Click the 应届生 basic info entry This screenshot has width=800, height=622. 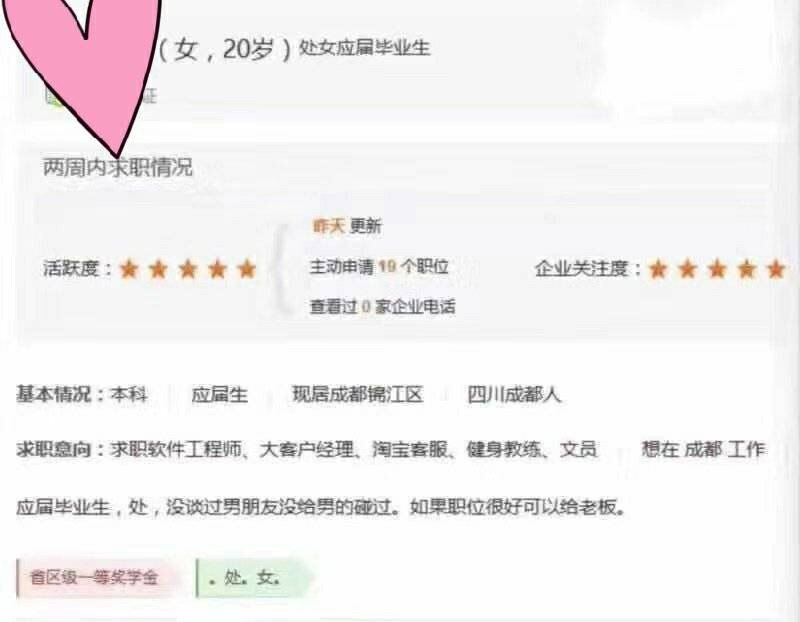click(219, 394)
